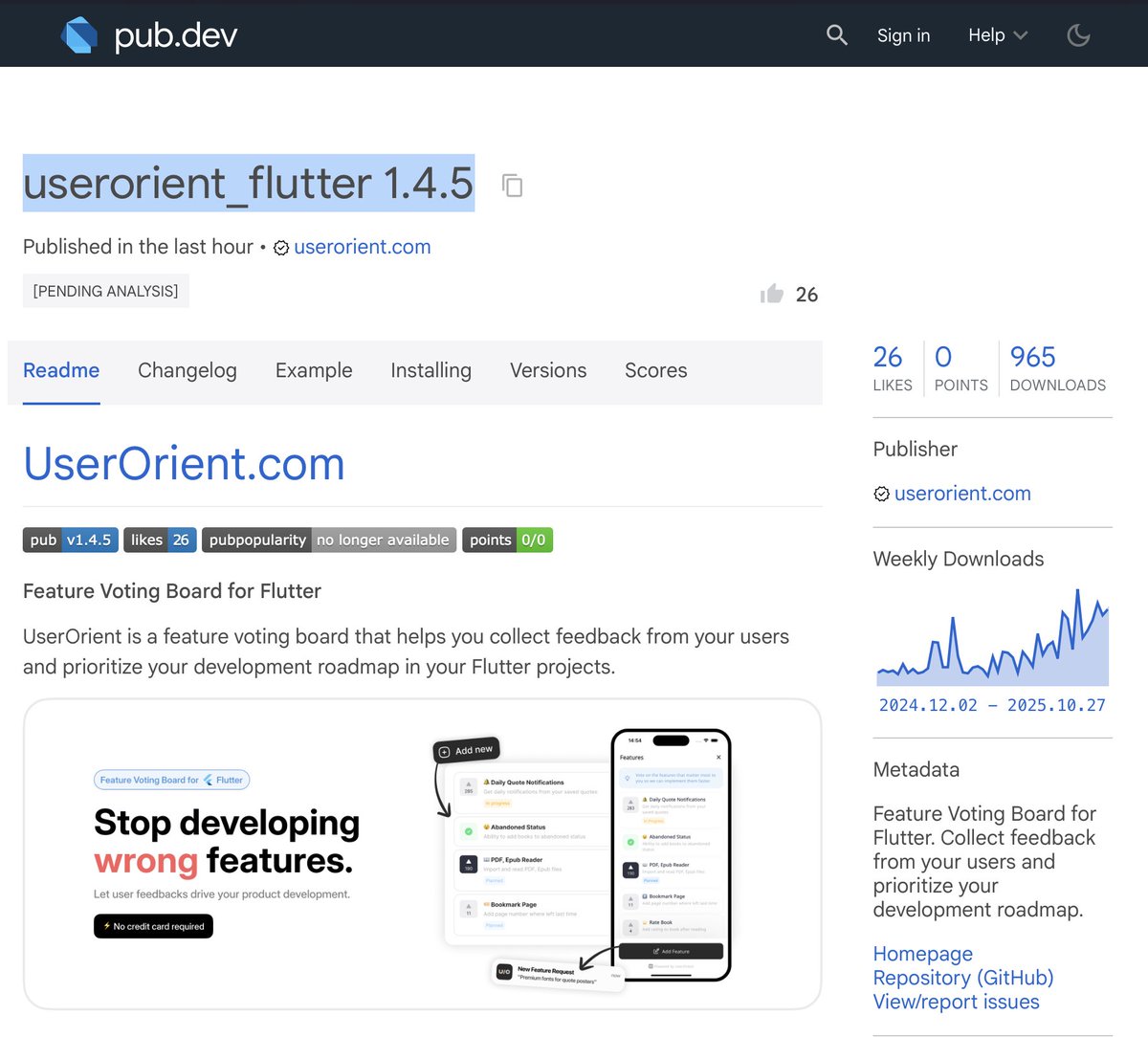
Task: Like the package via the thumbs-up icon
Action: pos(772,294)
